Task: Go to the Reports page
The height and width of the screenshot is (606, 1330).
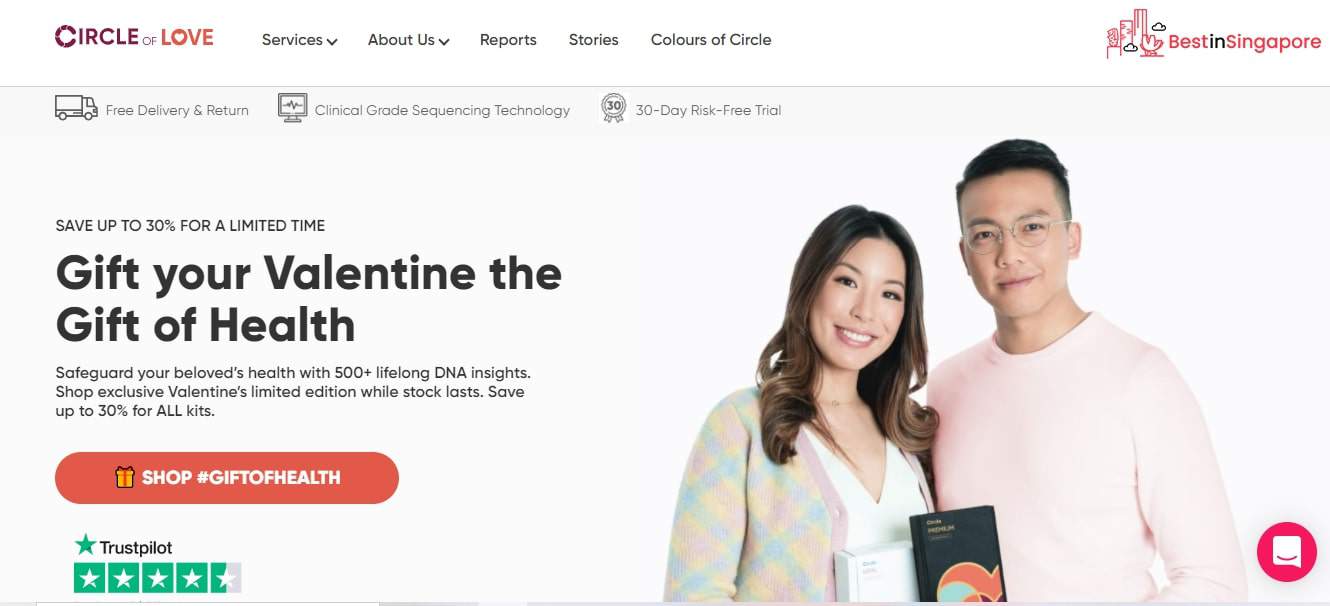Action: tap(508, 40)
